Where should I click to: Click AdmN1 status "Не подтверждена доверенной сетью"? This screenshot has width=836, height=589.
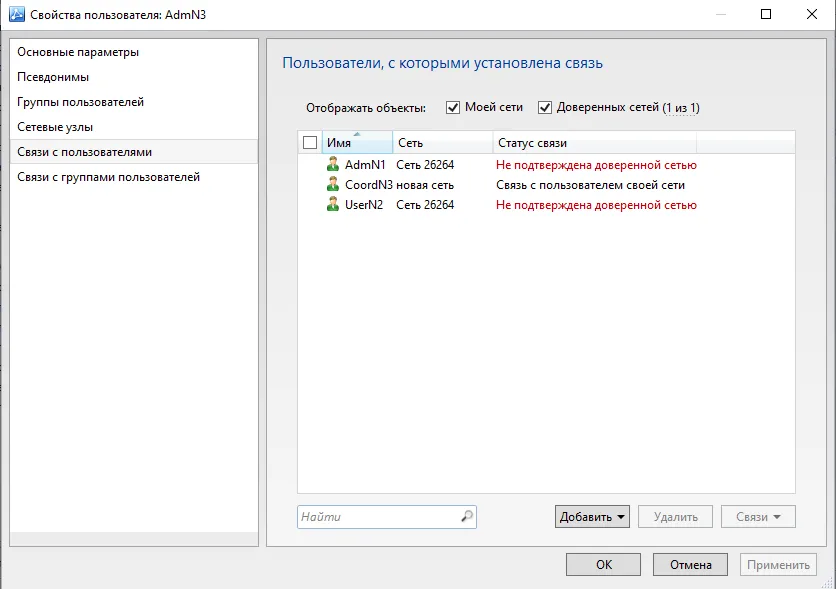tap(596, 165)
